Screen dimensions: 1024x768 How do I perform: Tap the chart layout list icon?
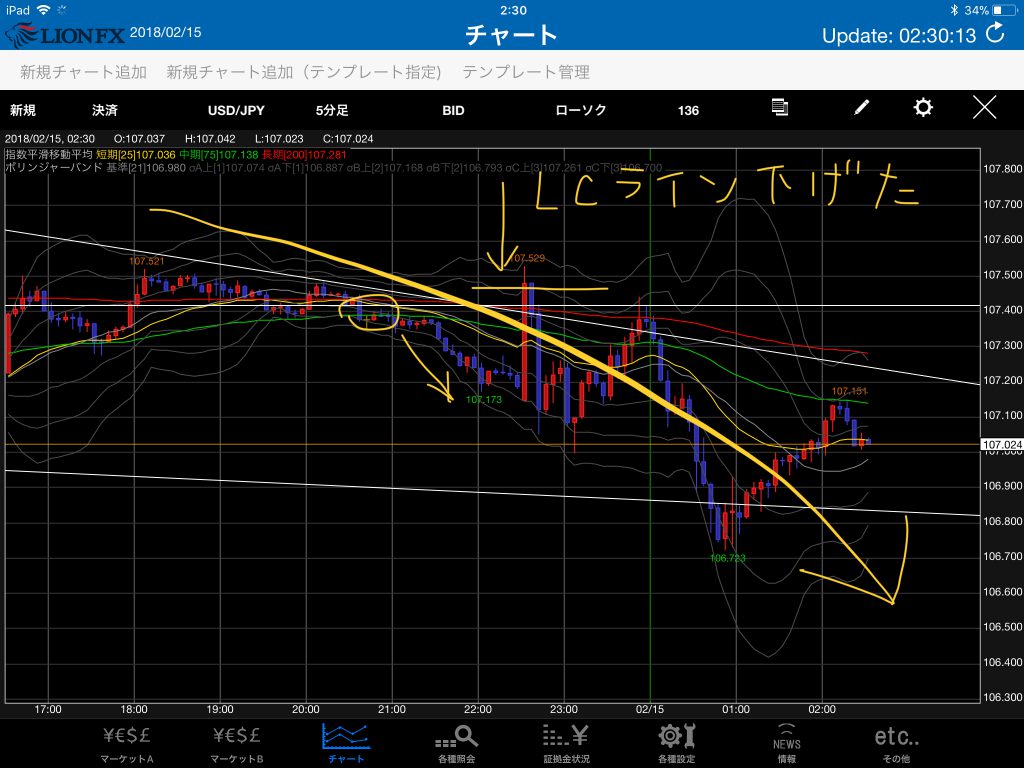(780, 108)
